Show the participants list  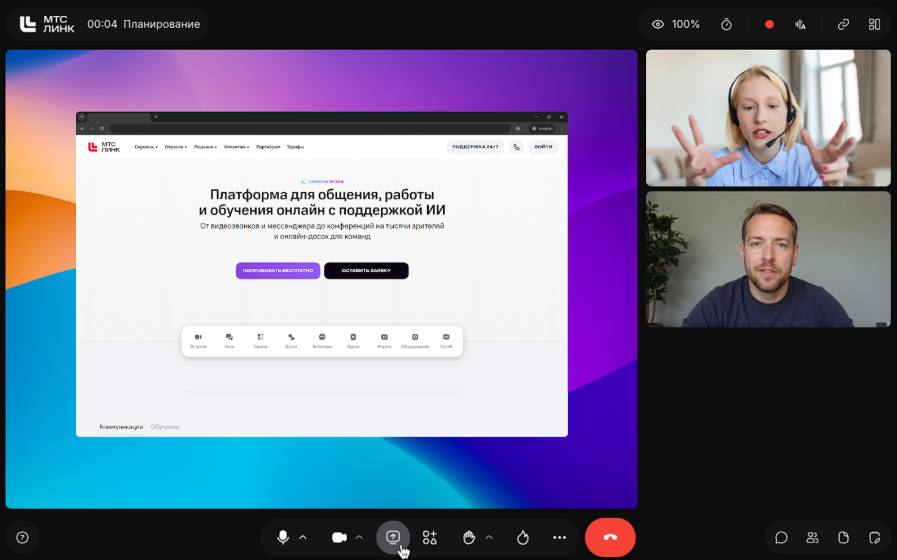pos(812,537)
